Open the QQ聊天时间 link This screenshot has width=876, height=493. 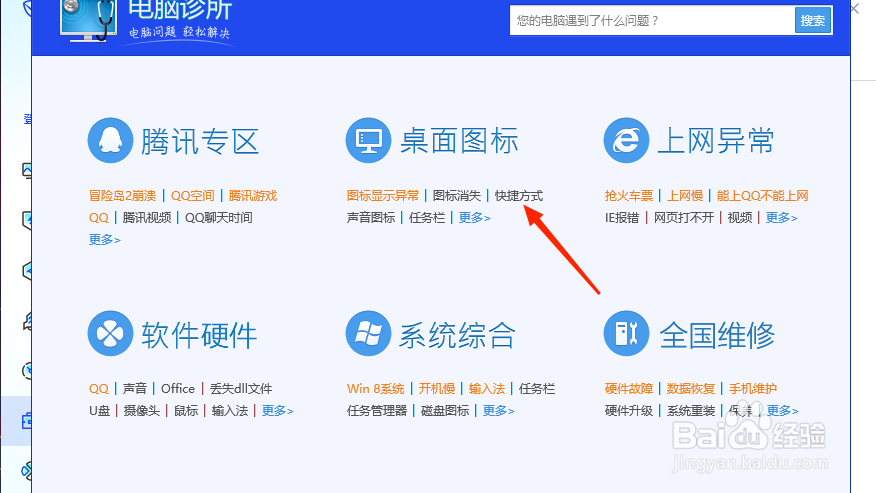tap(218, 217)
